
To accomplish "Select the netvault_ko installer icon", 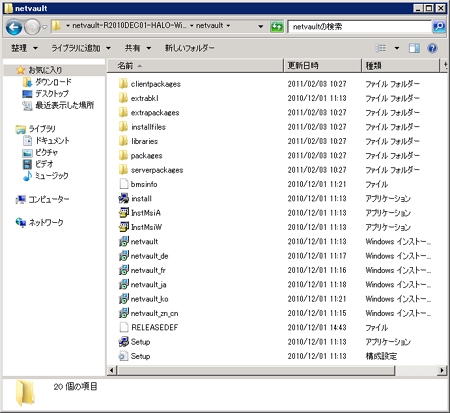I will [124, 299].
